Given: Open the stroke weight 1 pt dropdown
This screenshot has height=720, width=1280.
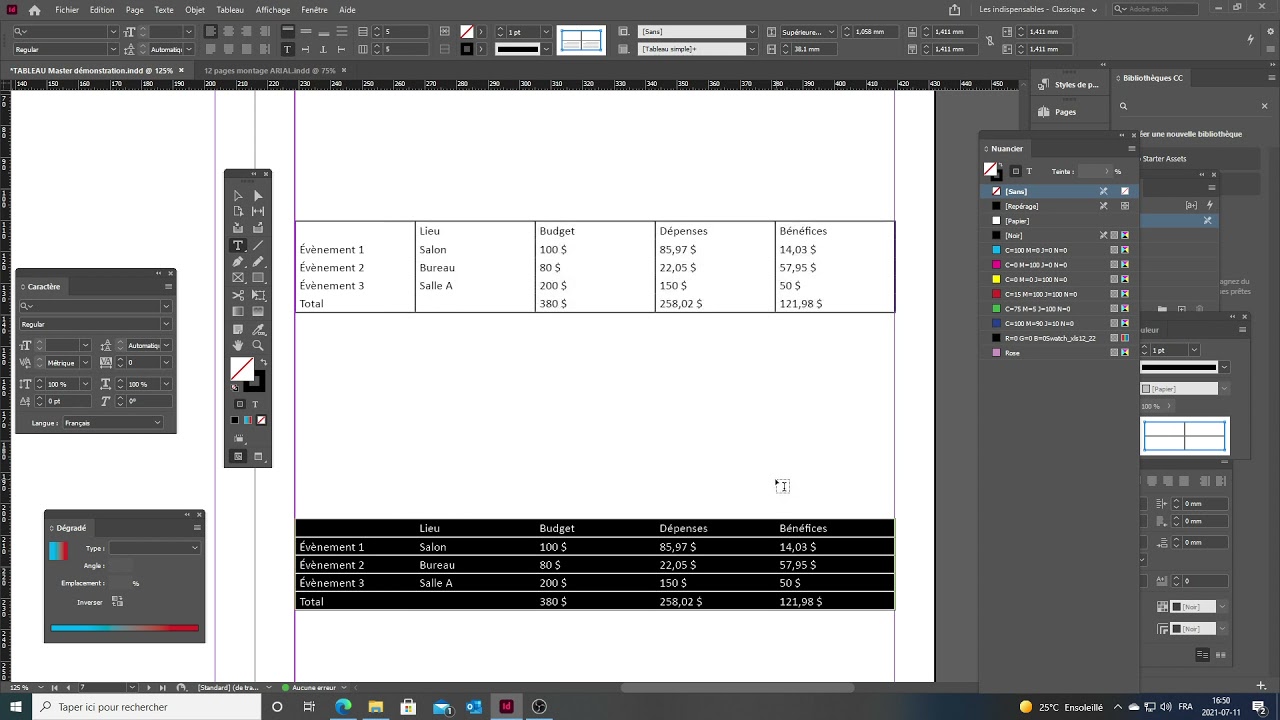Looking at the screenshot, I should click(546, 32).
